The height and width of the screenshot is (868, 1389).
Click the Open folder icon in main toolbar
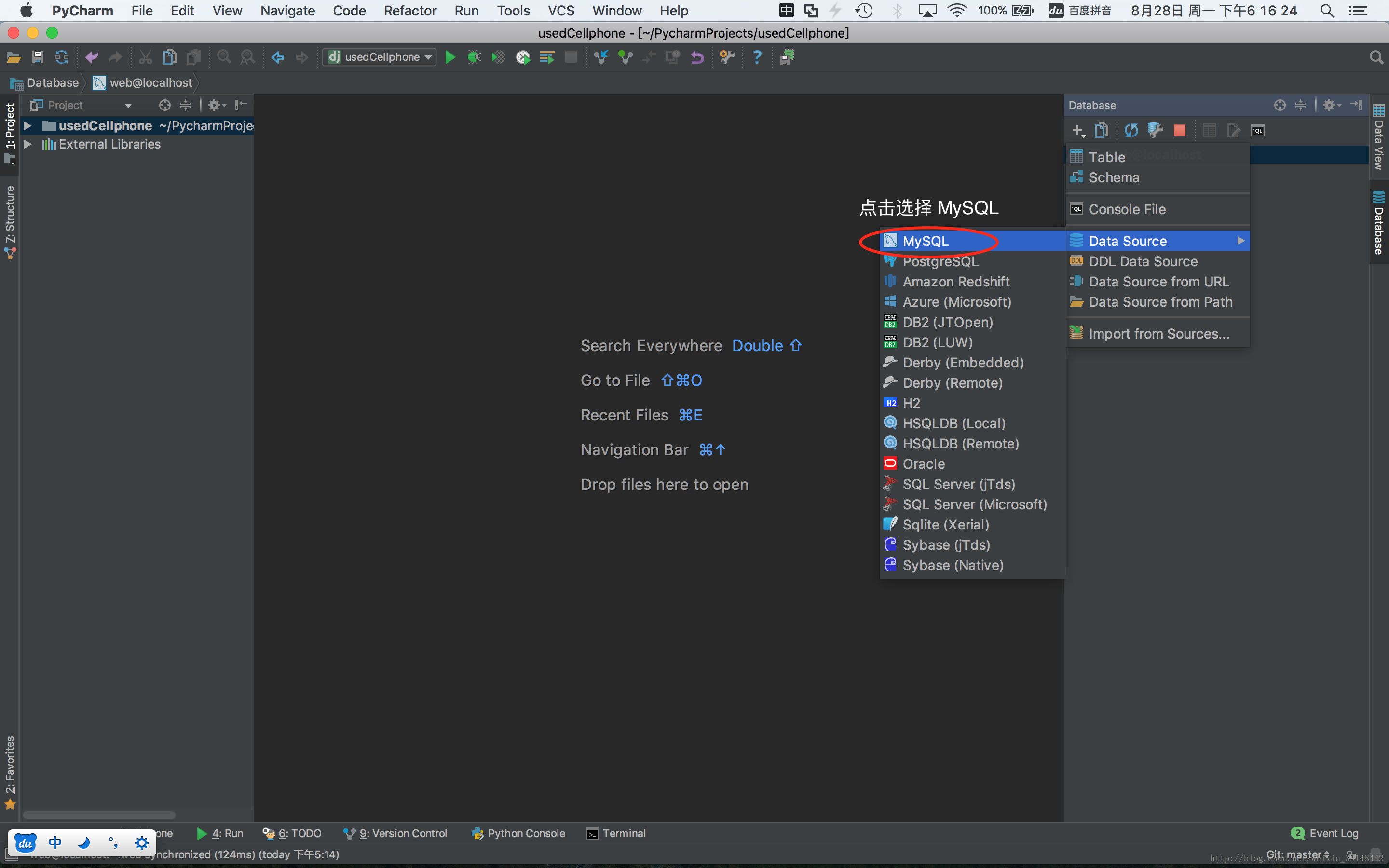[x=13, y=57]
